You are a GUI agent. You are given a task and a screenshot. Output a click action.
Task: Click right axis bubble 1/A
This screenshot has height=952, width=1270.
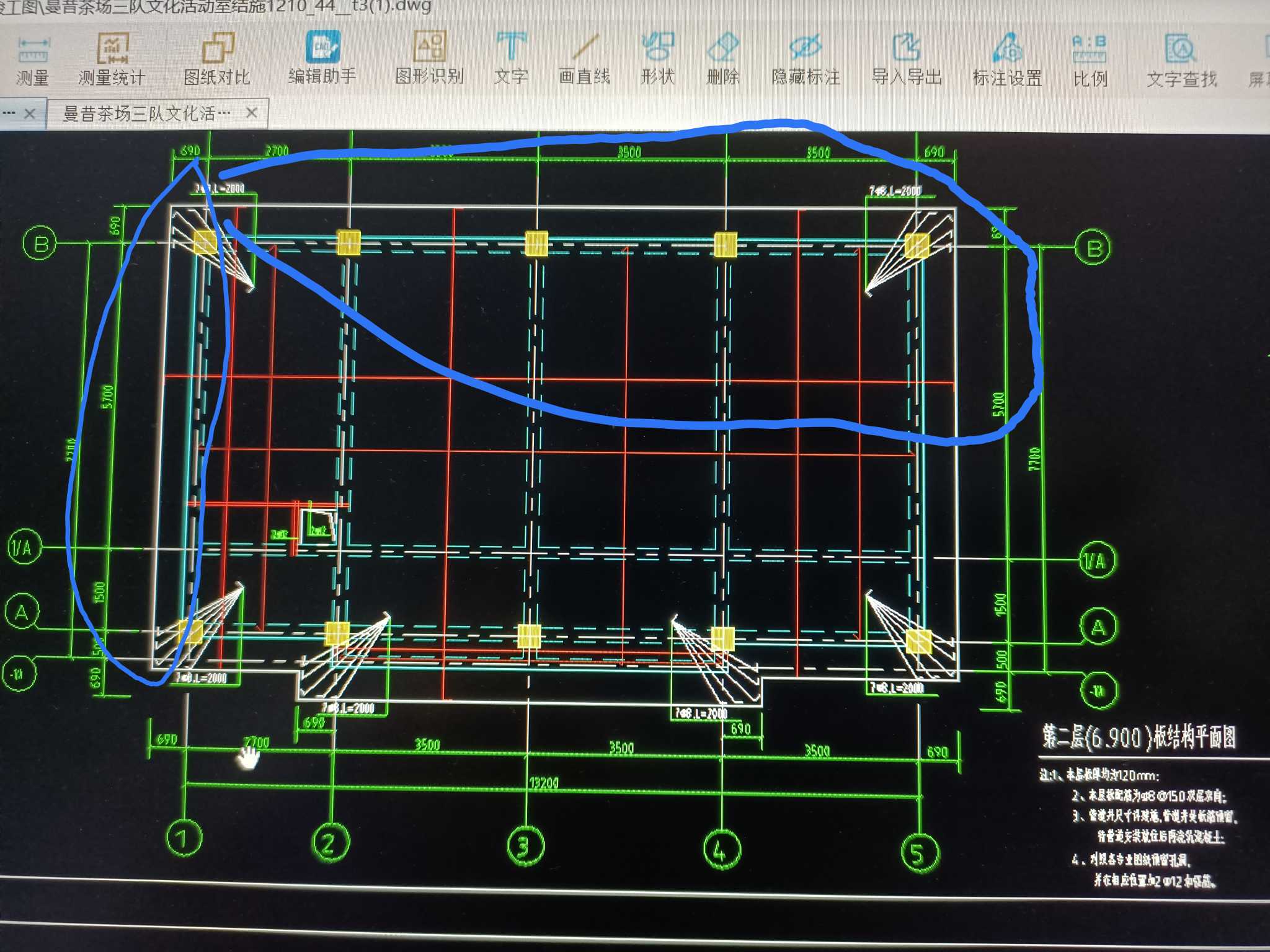[1096, 561]
